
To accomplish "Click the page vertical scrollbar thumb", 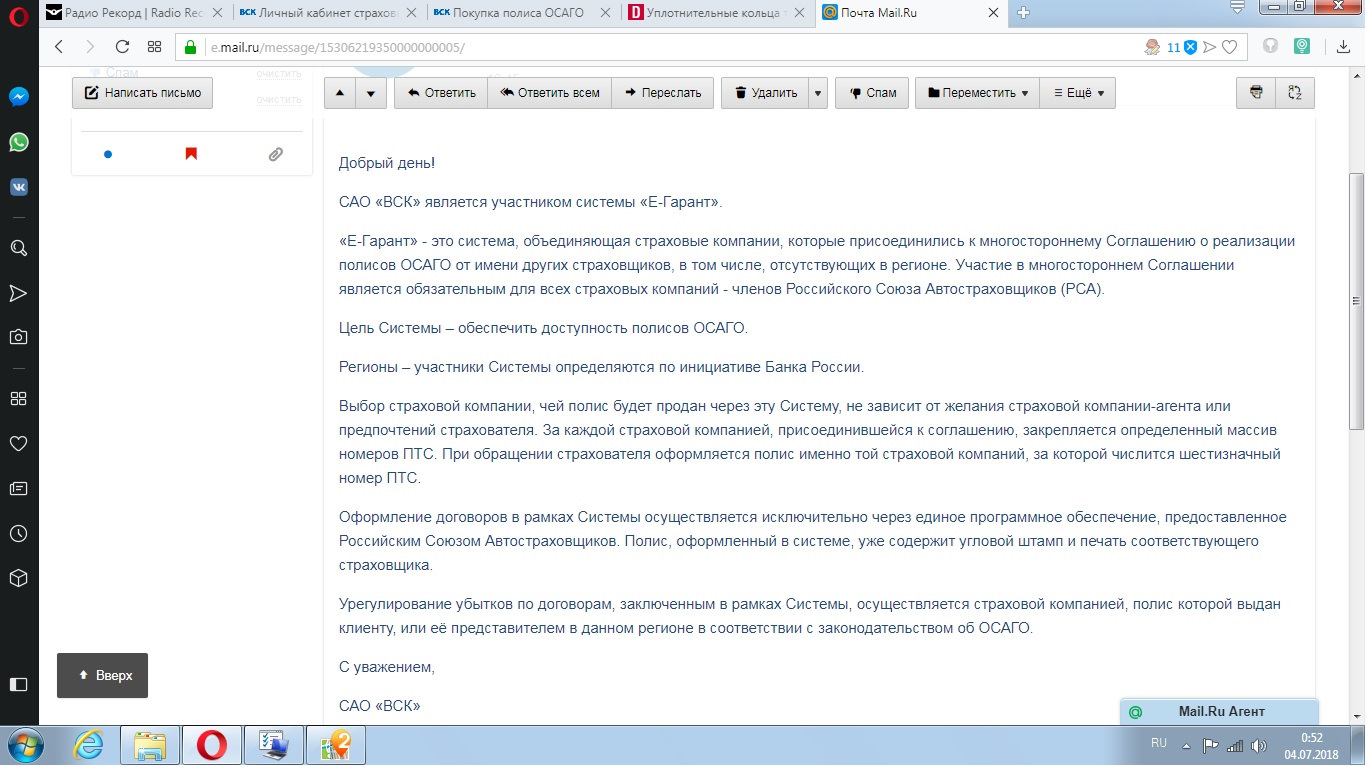I will [x=1357, y=300].
